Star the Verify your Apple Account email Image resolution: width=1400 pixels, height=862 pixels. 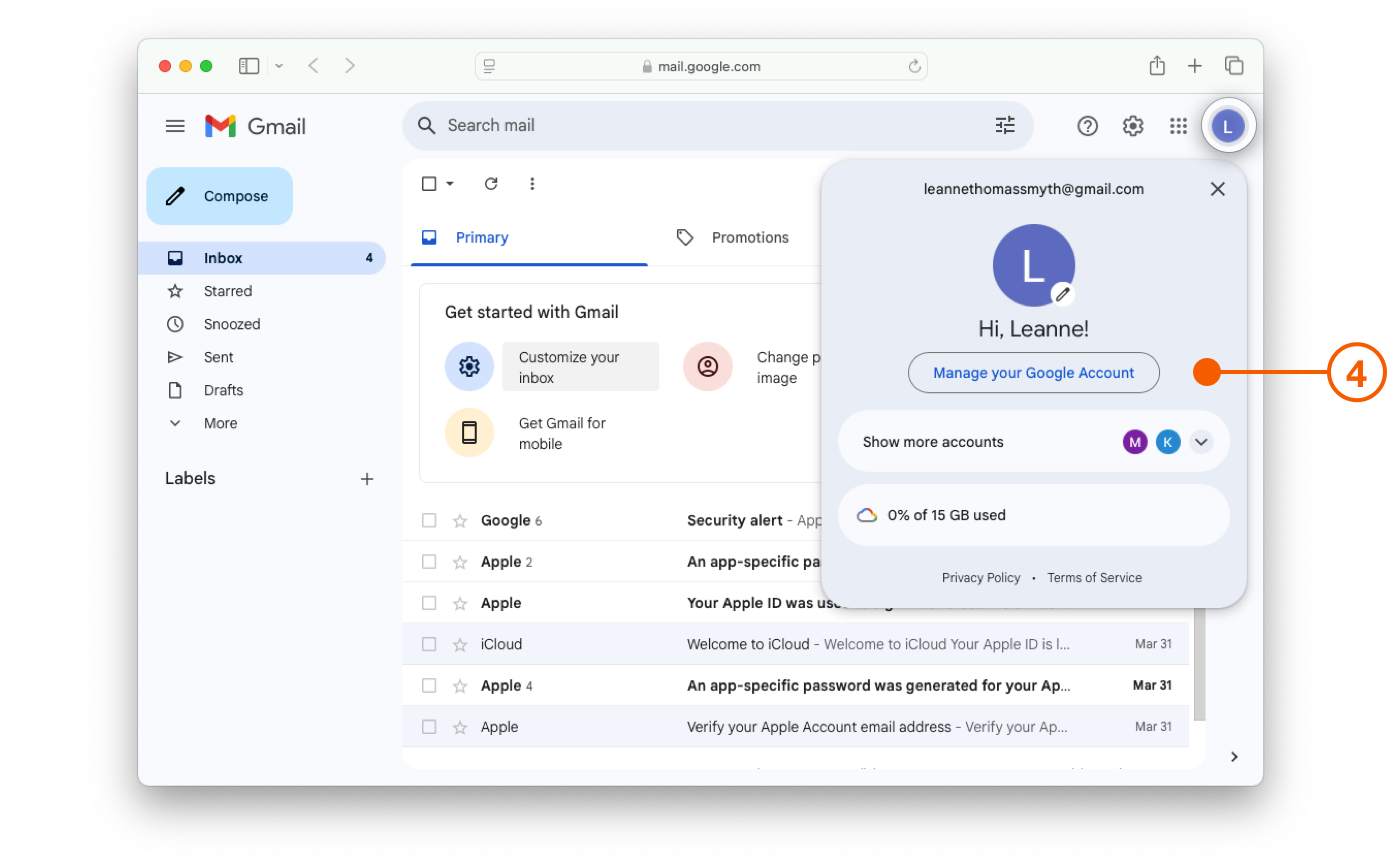(460, 728)
